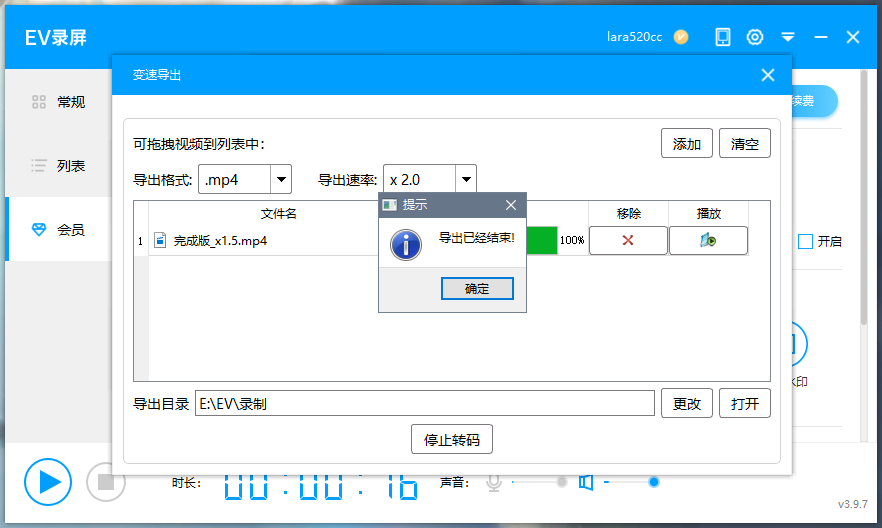Click the 添加 button to add videos

[x=687, y=143]
